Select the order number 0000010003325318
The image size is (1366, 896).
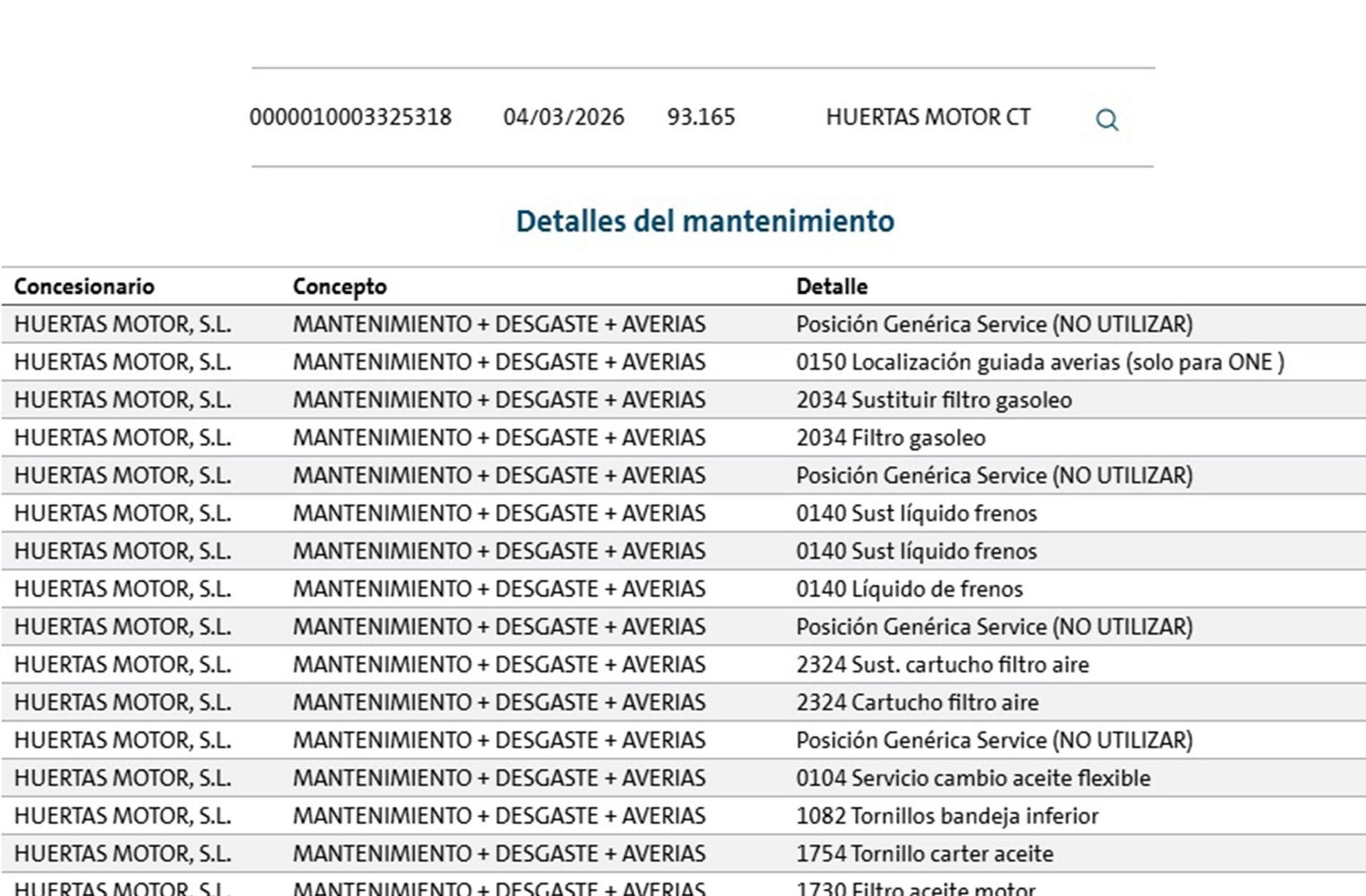click(350, 117)
